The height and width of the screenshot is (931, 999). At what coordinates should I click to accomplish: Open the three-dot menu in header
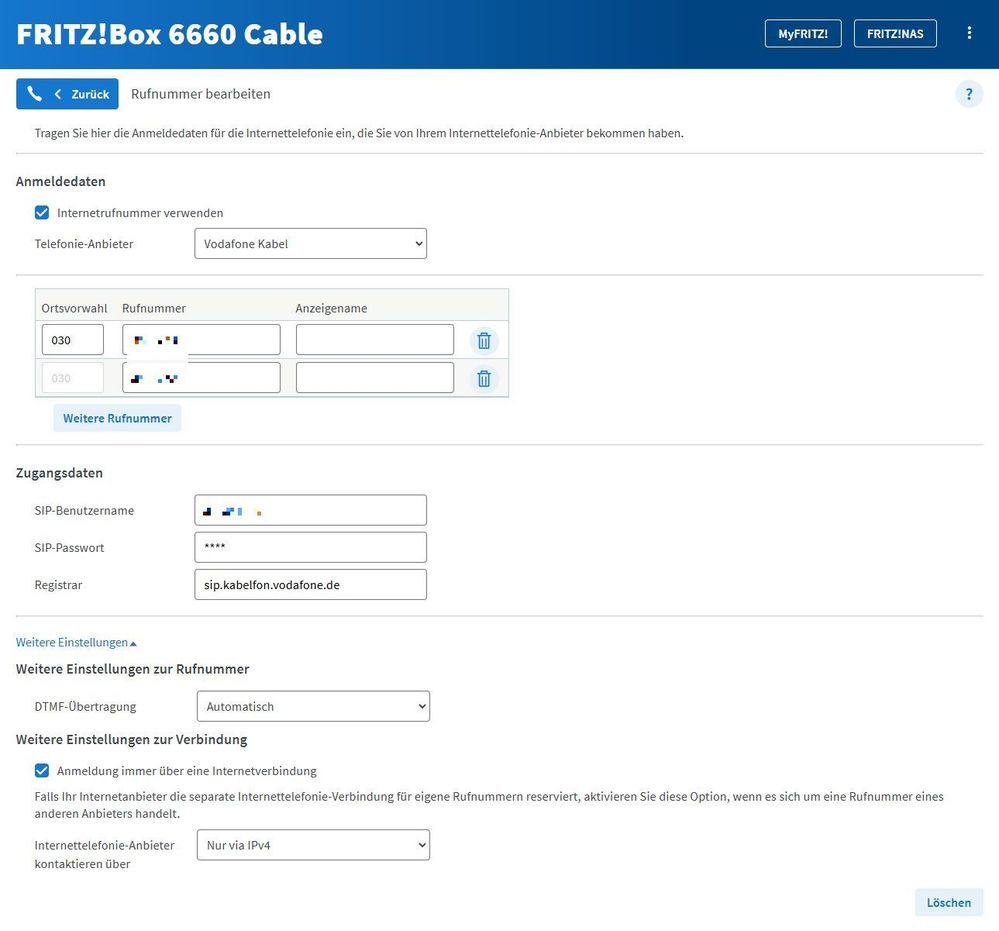tap(969, 33)
